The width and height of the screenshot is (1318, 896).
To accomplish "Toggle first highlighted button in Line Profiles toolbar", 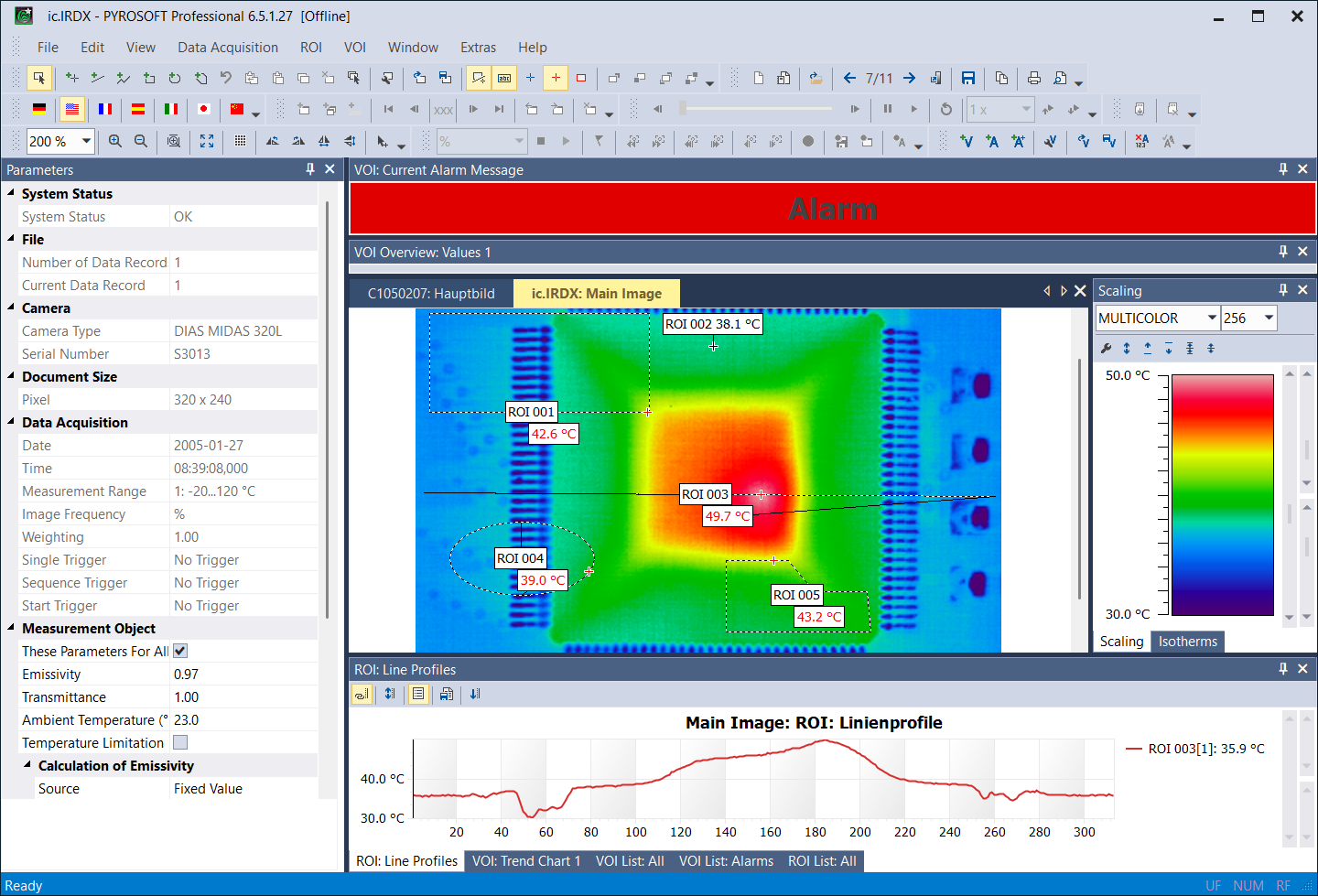I will coord(362,694).
